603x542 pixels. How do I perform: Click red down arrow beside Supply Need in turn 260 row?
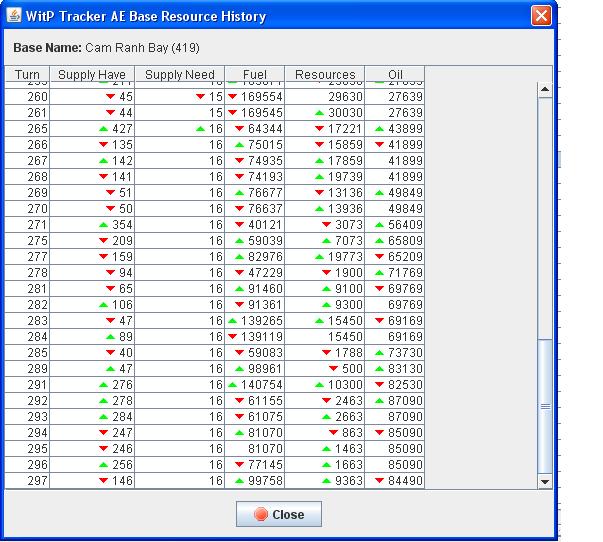(200, 97)
